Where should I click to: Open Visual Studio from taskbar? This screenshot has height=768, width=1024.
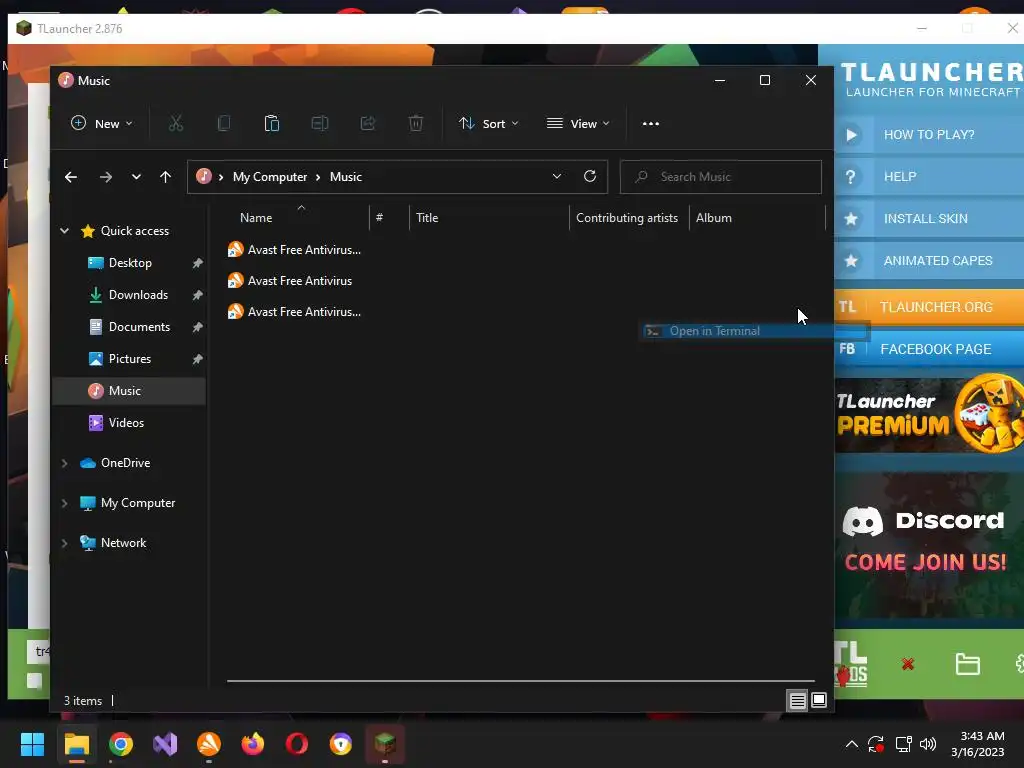[165, 744]
